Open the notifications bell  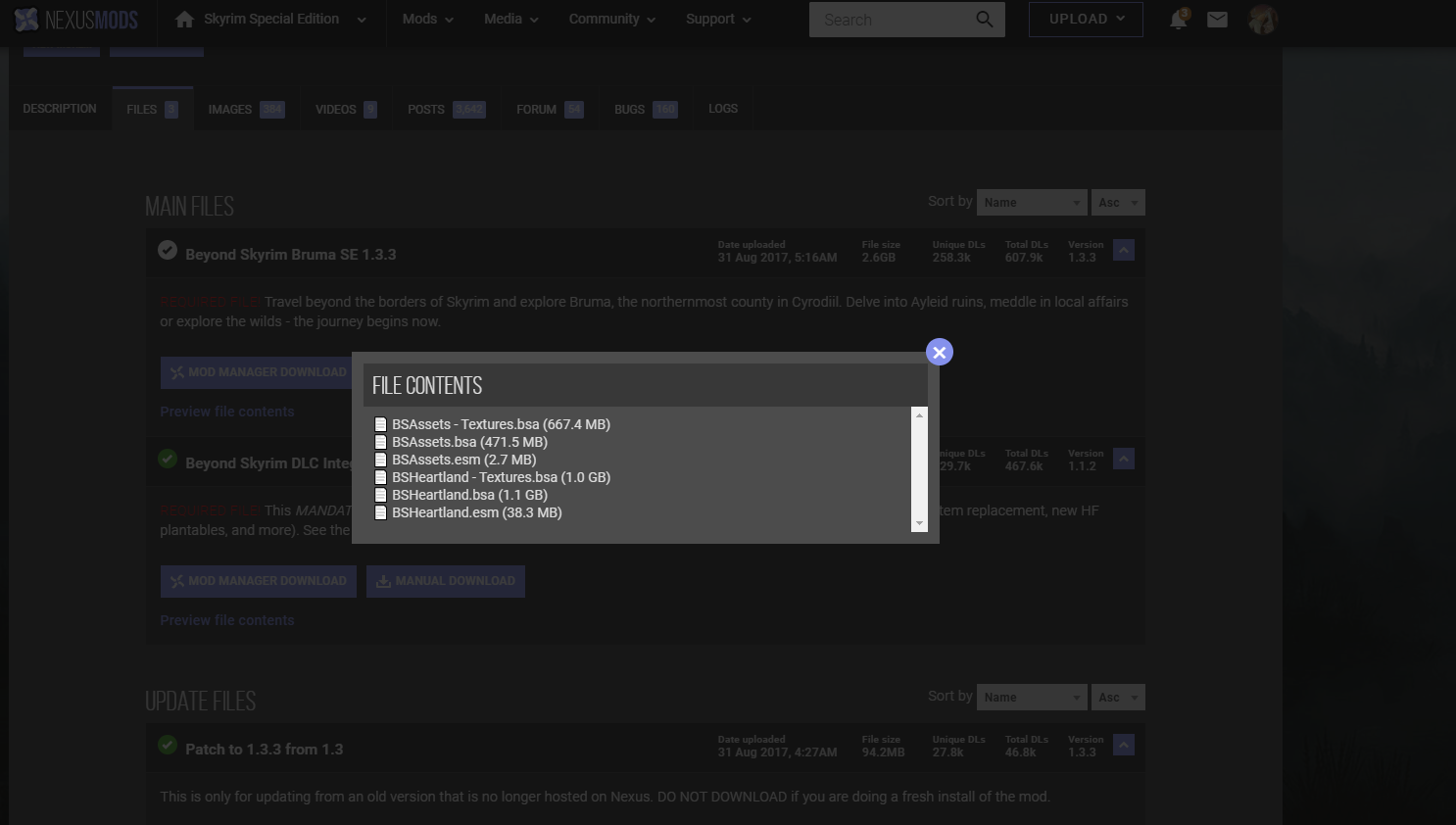[x=1179, y=20]
